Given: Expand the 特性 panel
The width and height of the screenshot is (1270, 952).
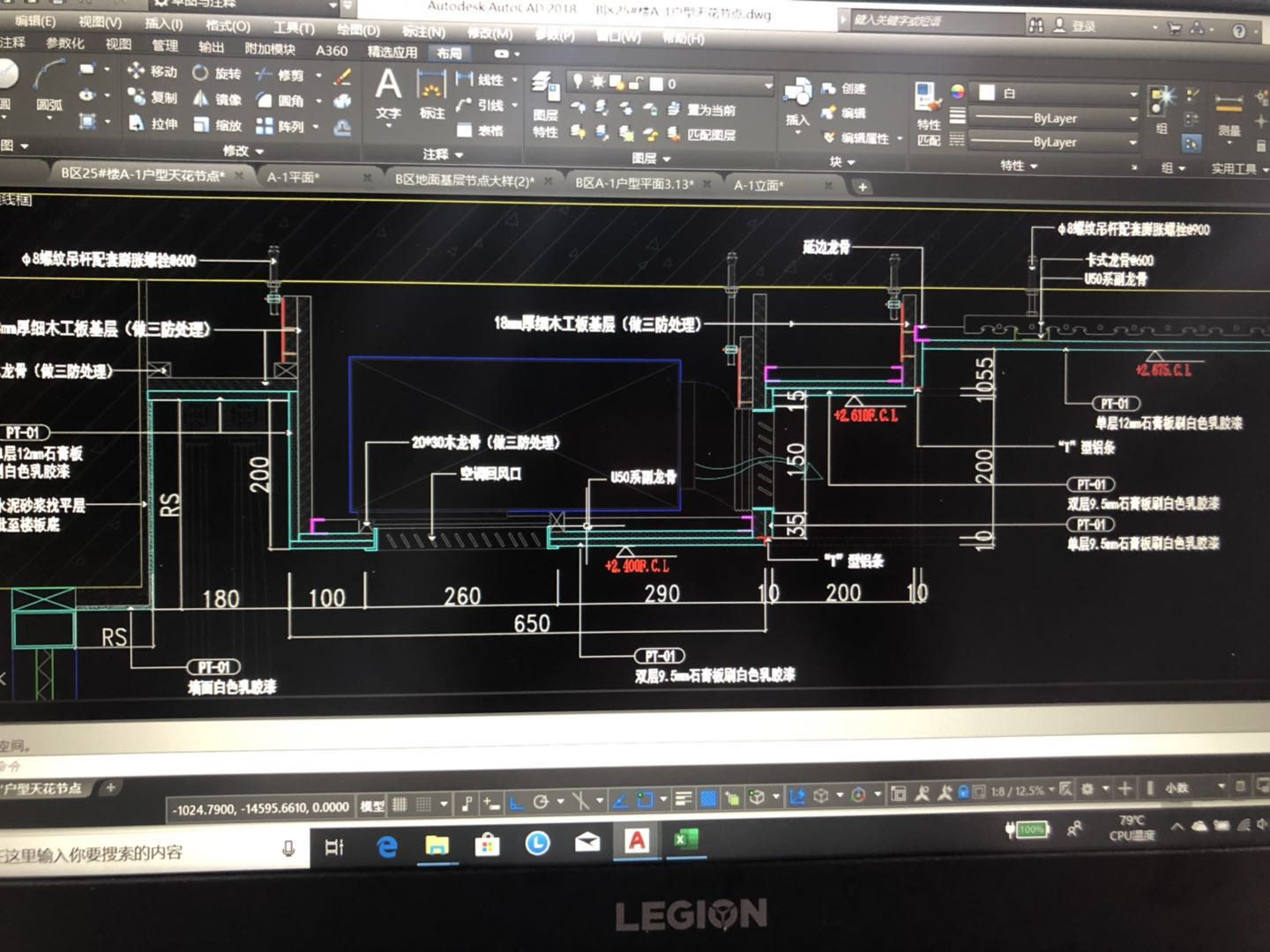Looking at the screenshot, I should click(x=1019, y=166).
